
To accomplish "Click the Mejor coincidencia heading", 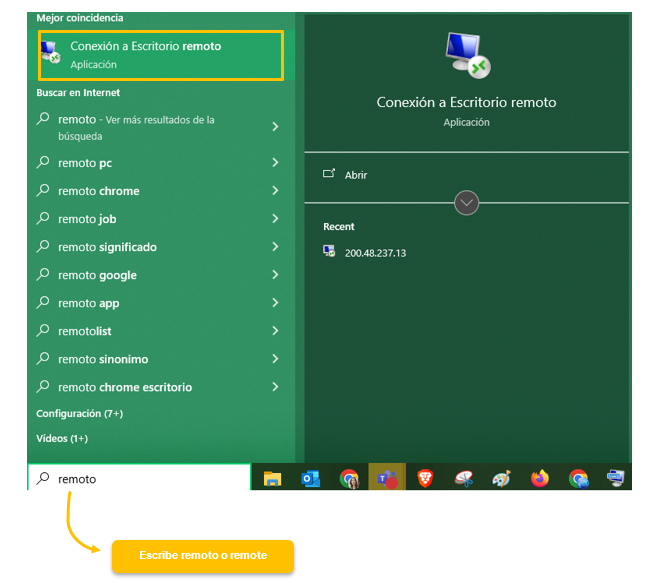I will 80,18.
